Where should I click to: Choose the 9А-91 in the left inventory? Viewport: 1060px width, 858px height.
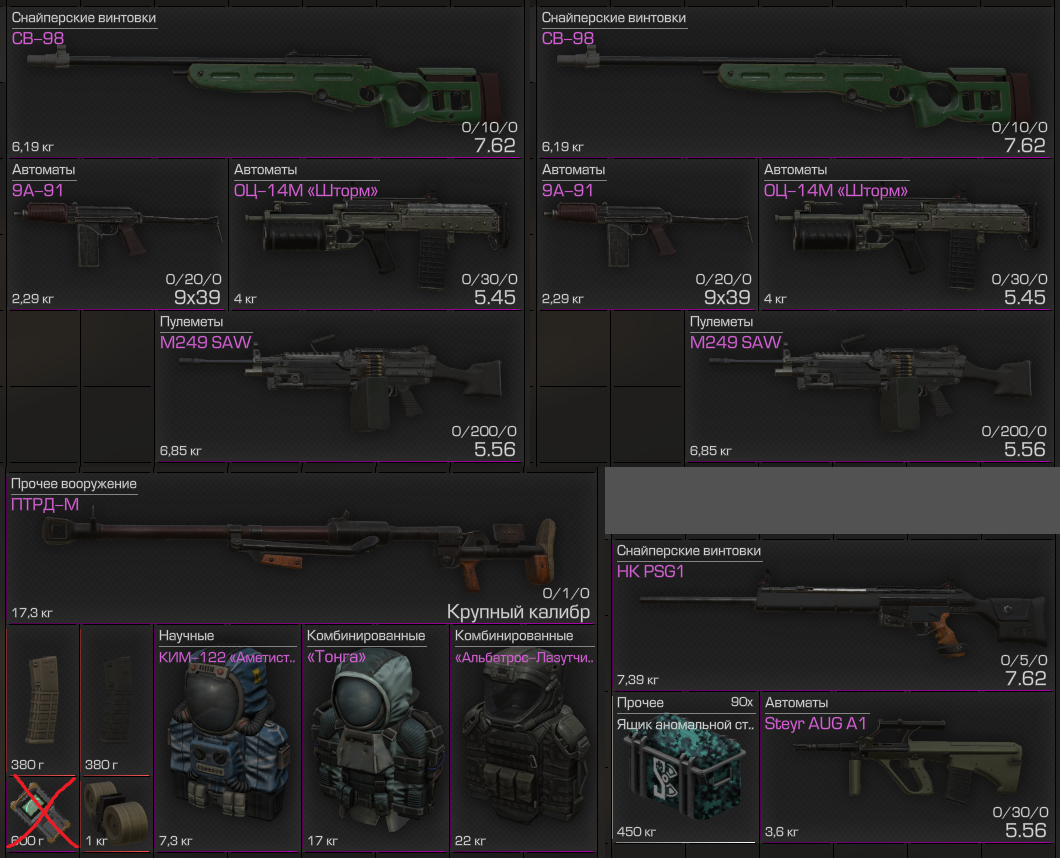[x=117, y=234]
